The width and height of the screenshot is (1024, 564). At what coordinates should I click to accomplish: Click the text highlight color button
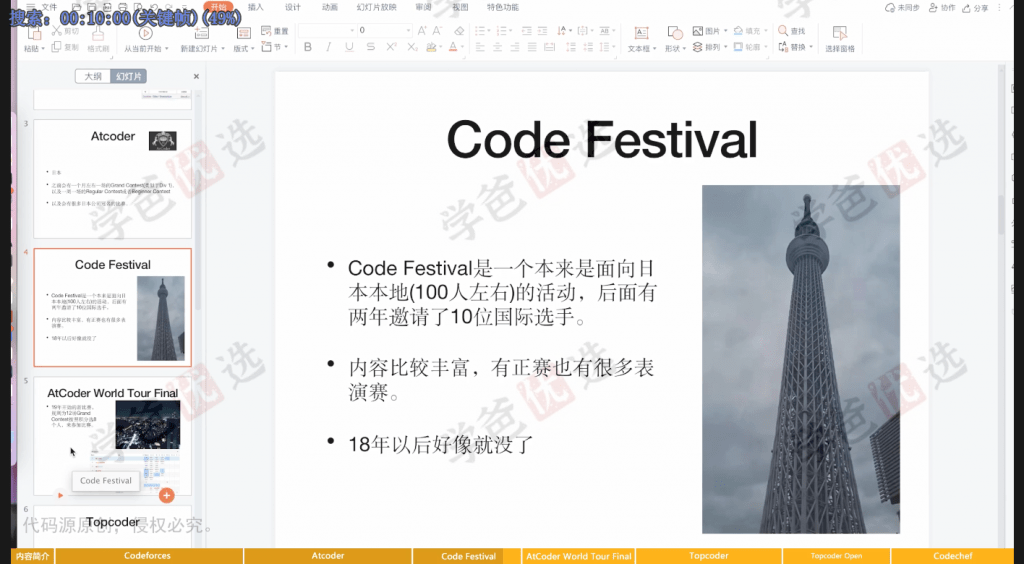pyautogui.click(x=430, y=47)
